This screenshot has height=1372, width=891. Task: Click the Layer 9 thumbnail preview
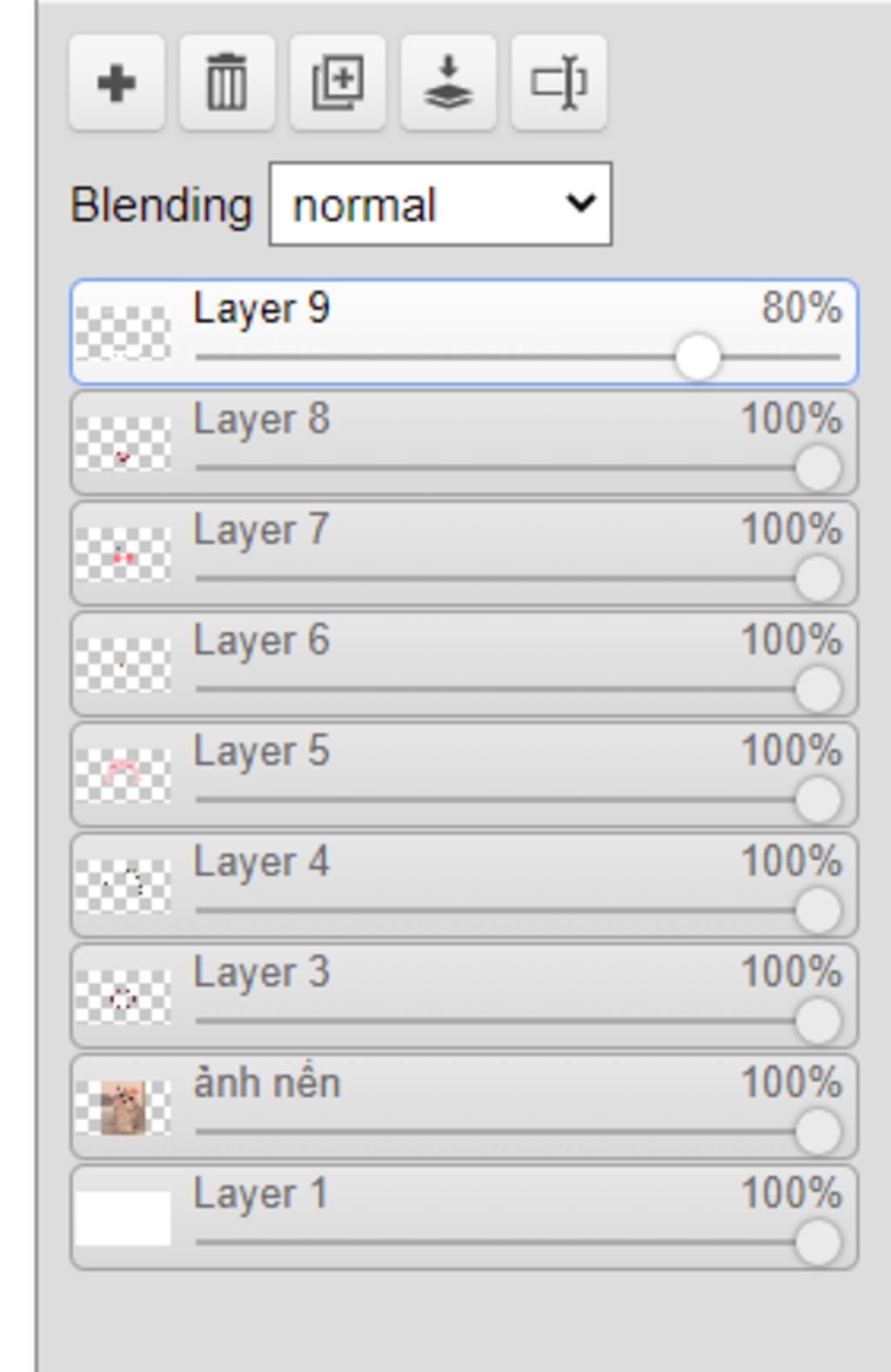coord(123,333)
